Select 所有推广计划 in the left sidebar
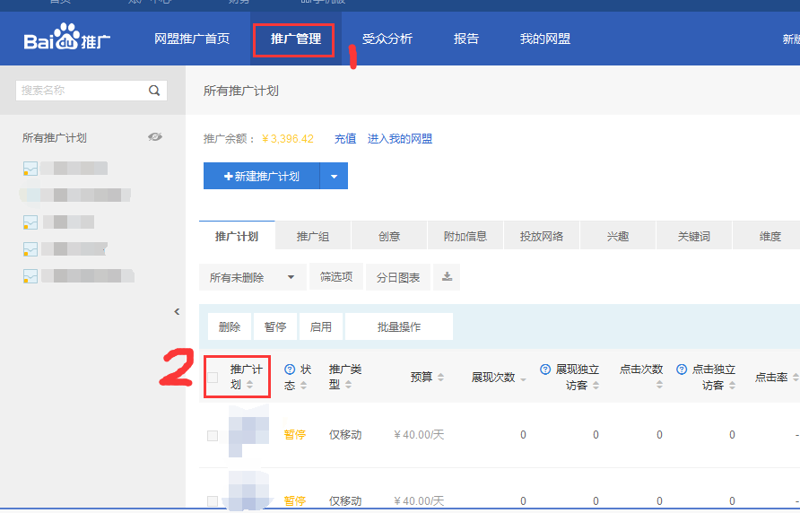 (x=54, y=138)
